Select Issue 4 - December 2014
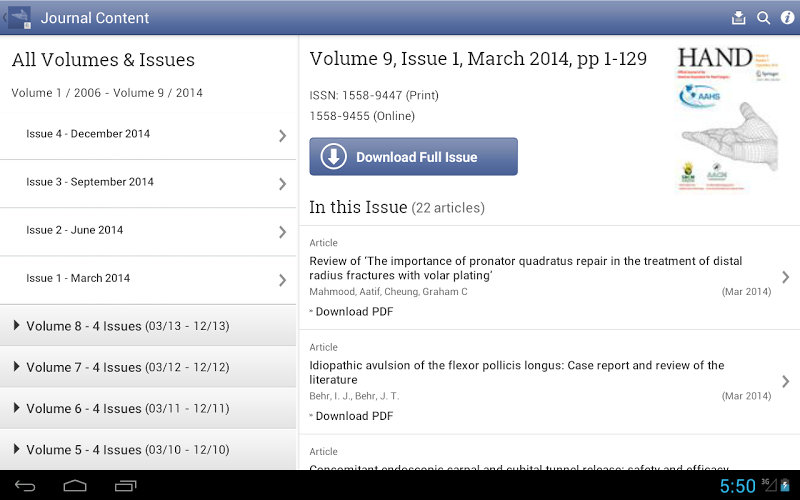This screenshot has width=800, height=500. (148, 135)
